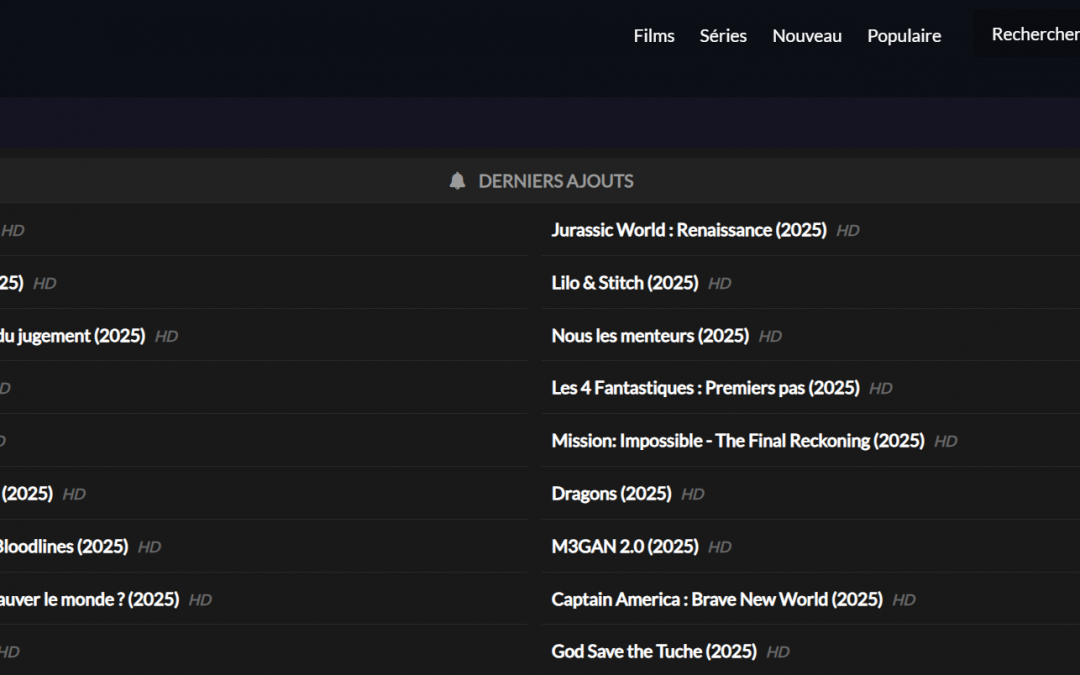Open Mission: Impossible - The Final Reckoning

737,441
